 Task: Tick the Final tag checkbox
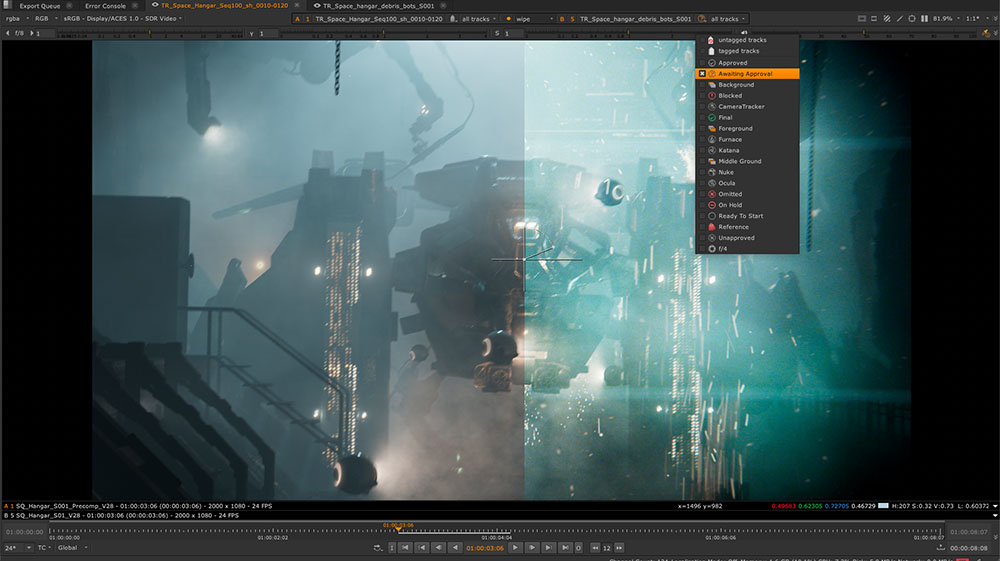[703, 118]
